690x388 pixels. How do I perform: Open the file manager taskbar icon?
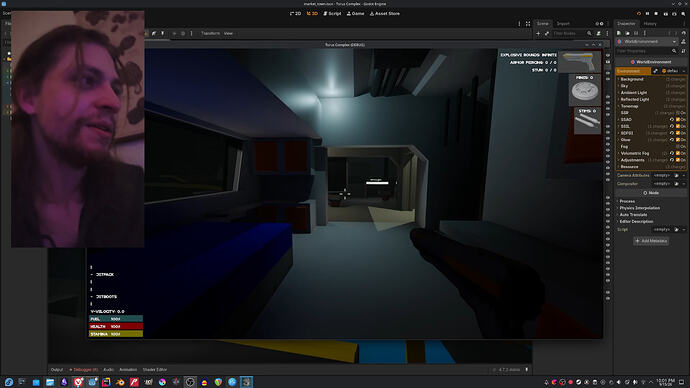coord(50,382)
